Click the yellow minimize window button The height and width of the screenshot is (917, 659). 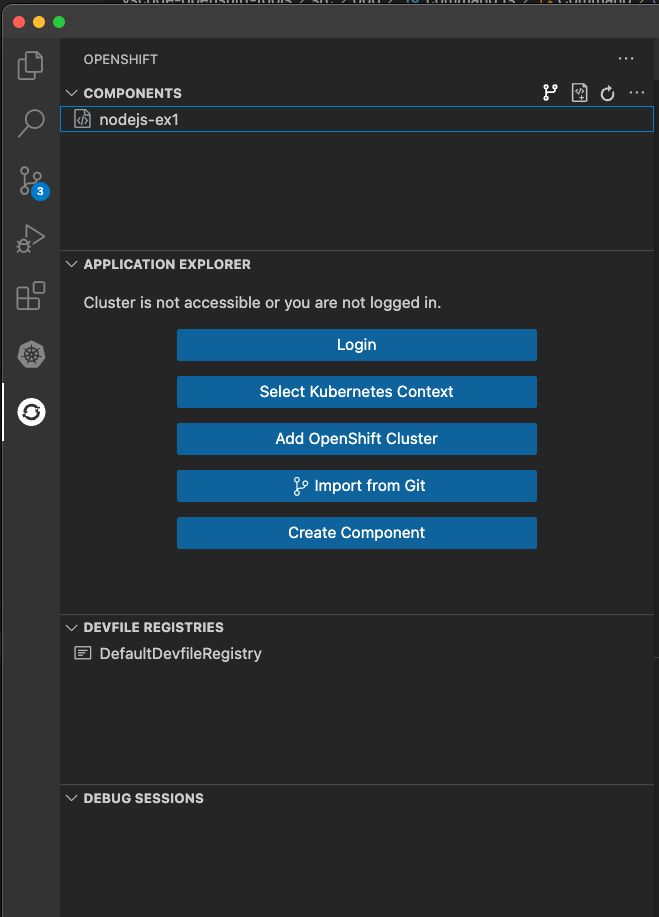click(39, 22)
